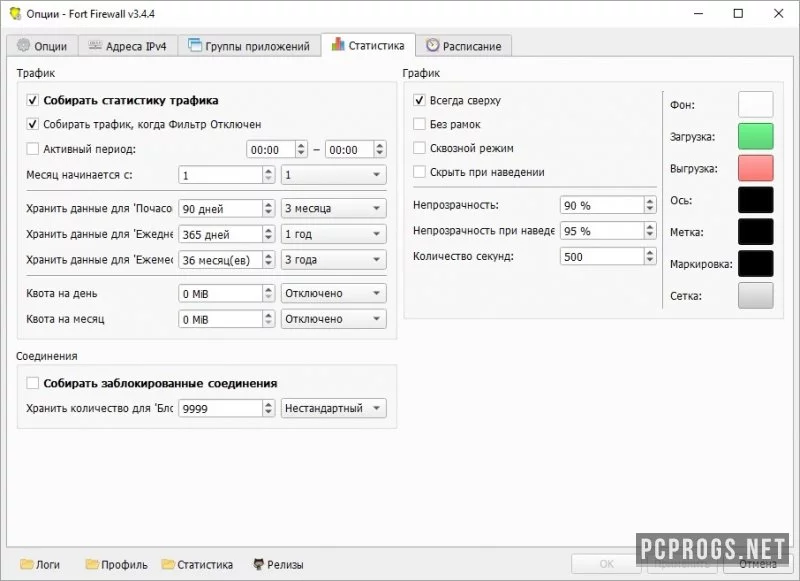Close the Fort Firewall options window

point(779,13)
